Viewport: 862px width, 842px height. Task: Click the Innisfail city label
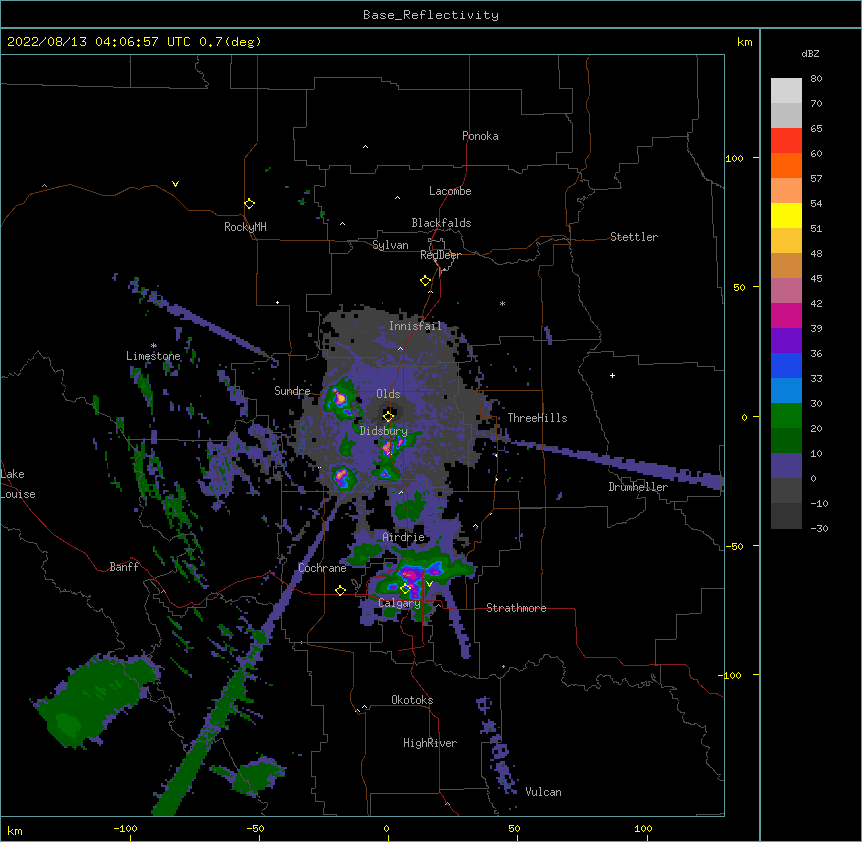[x=416, y=326]
